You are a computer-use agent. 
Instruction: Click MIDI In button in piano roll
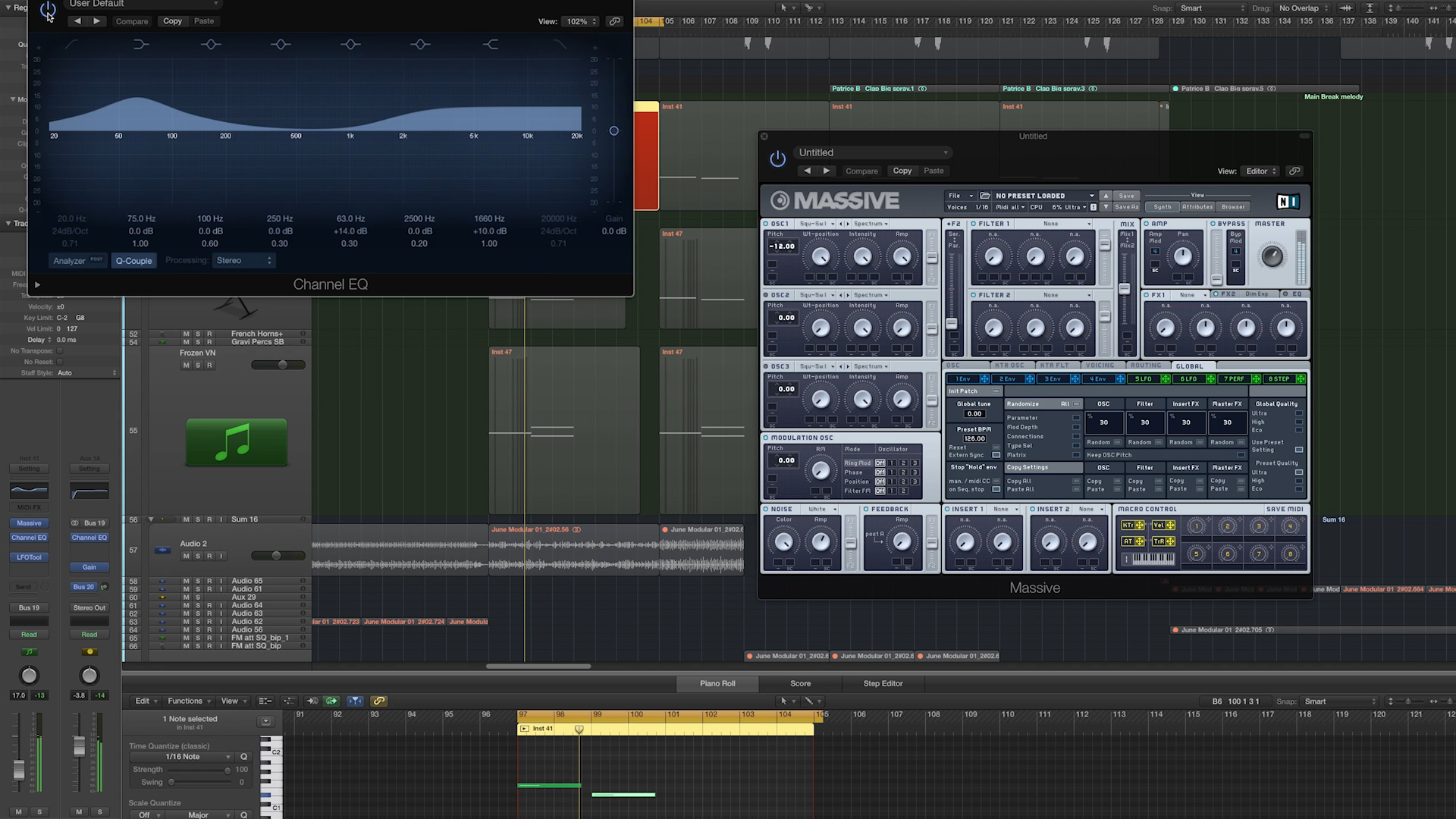[312, 701]
